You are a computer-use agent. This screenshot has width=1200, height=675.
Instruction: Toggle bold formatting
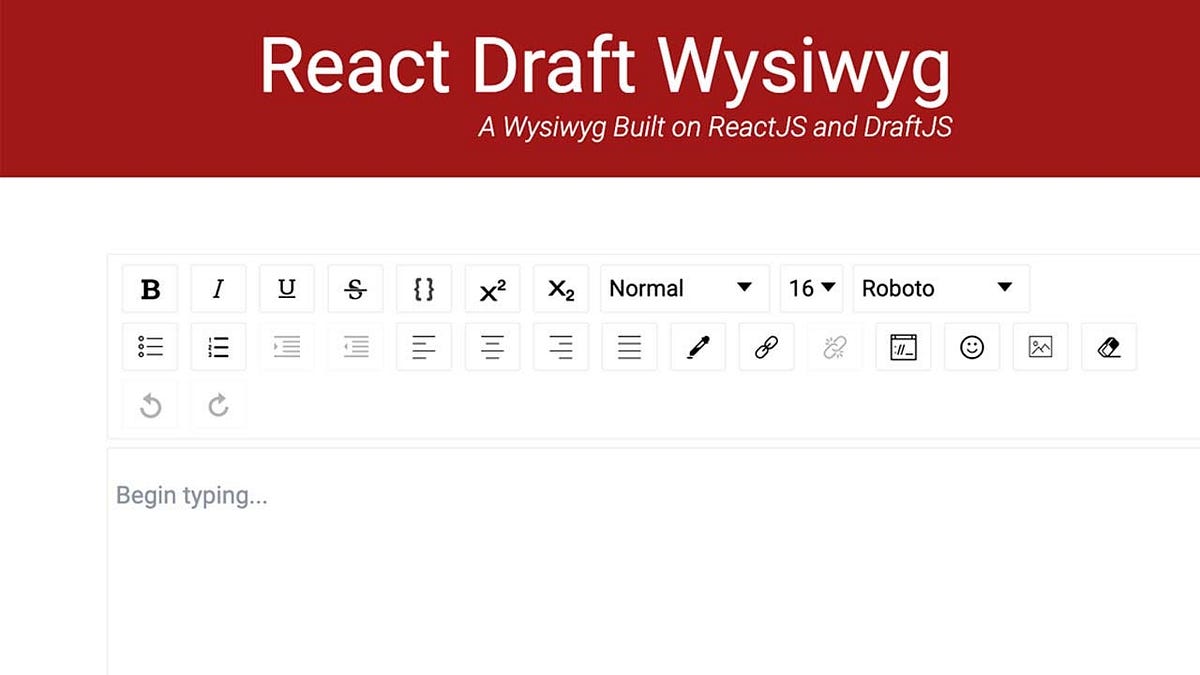pyautogui.click(x=149, y=288)
